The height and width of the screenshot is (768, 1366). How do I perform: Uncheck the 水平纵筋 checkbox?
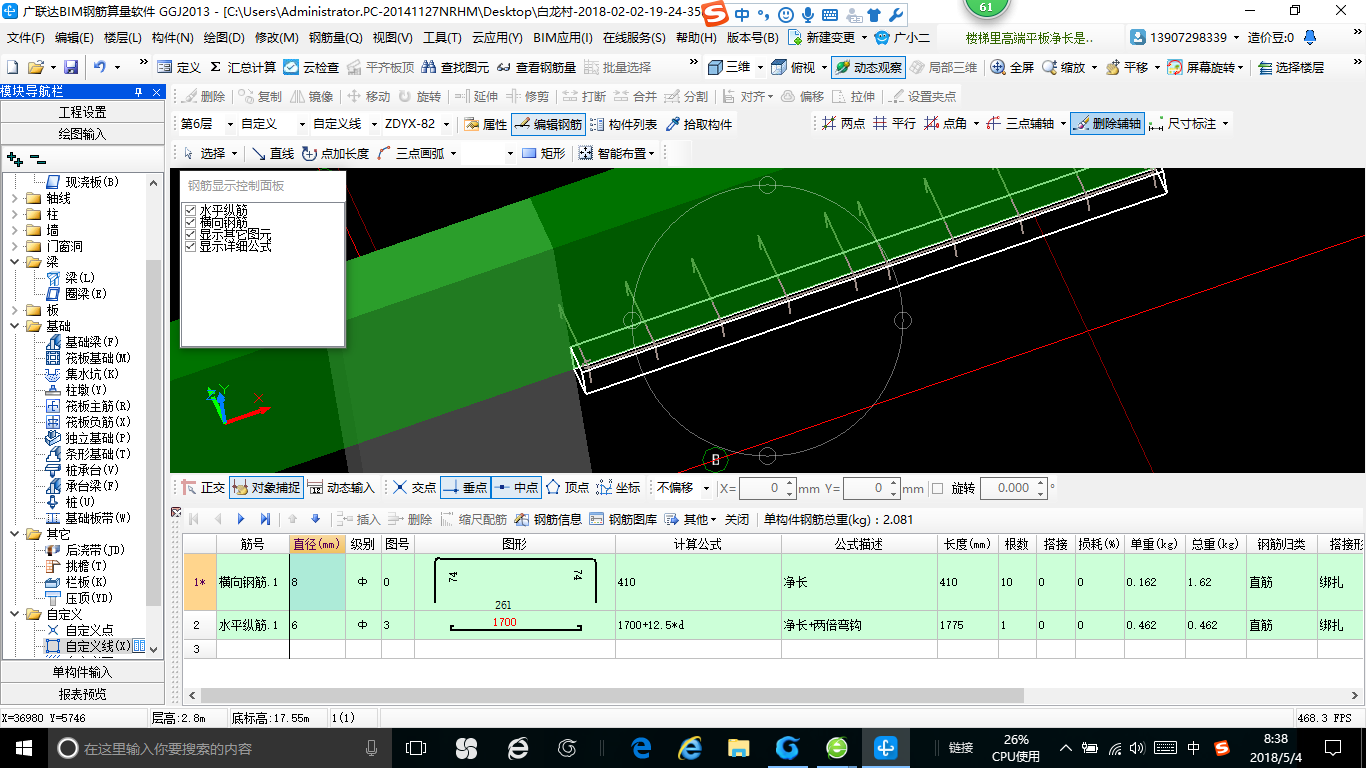click(x=191, y=210)
